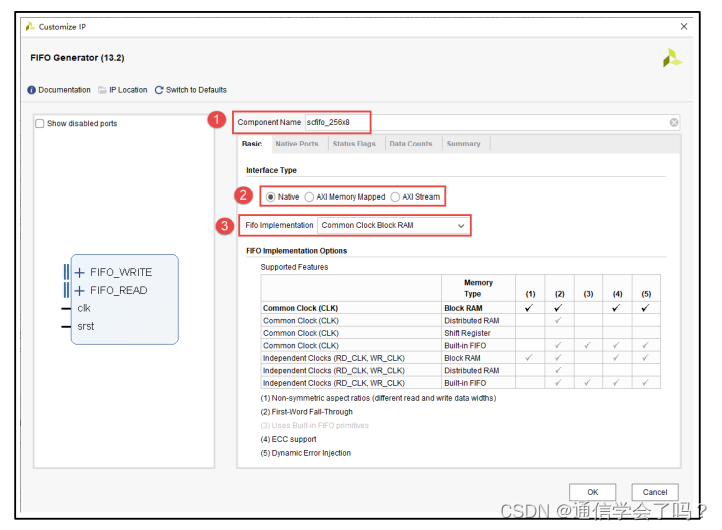Open the Fifo Implementation dropdown
The image size is (722, 530).
(393, 226)
